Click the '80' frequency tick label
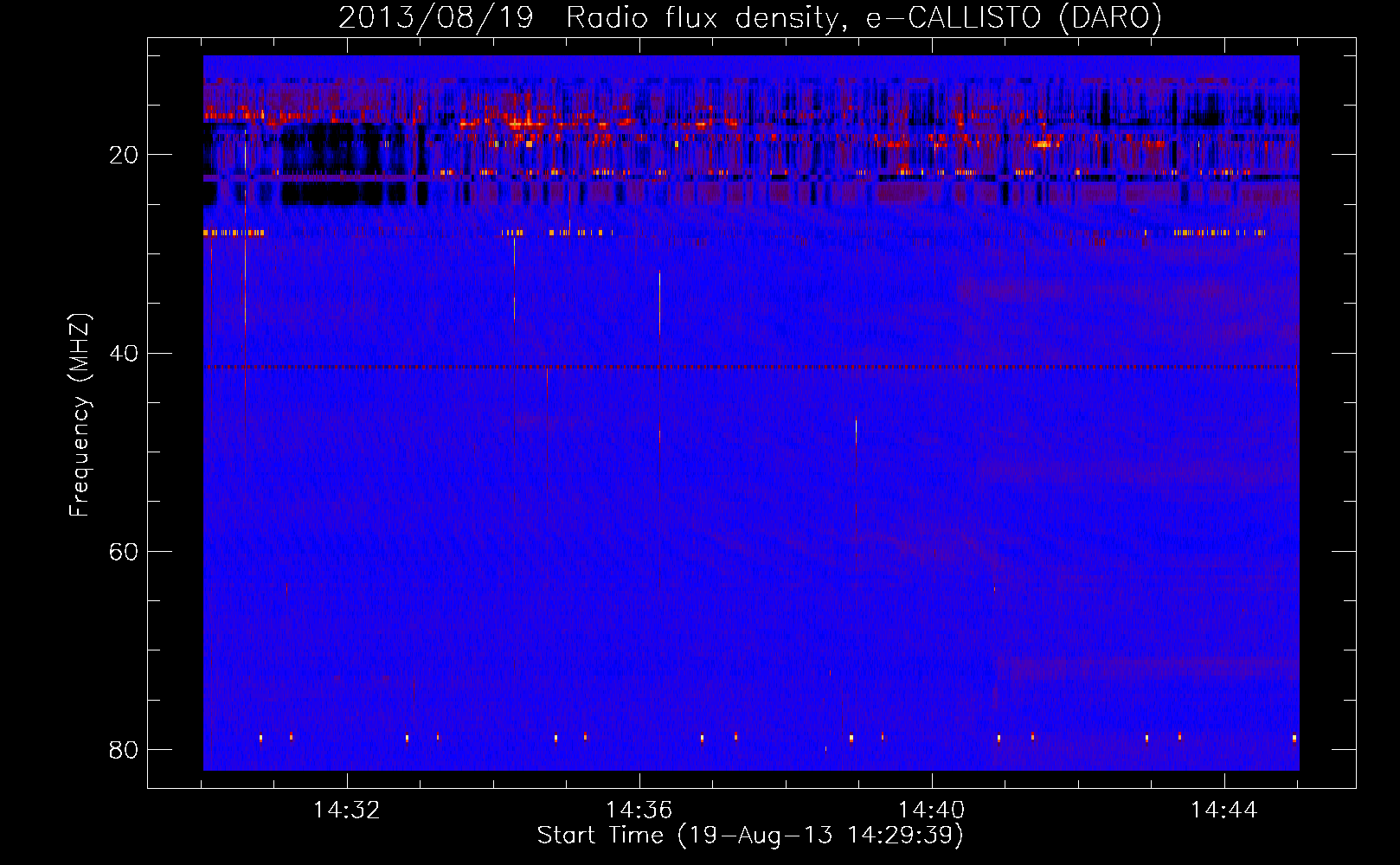This screenshot has width=1400, height=865. pyautogui.click(x=124, y=749)
